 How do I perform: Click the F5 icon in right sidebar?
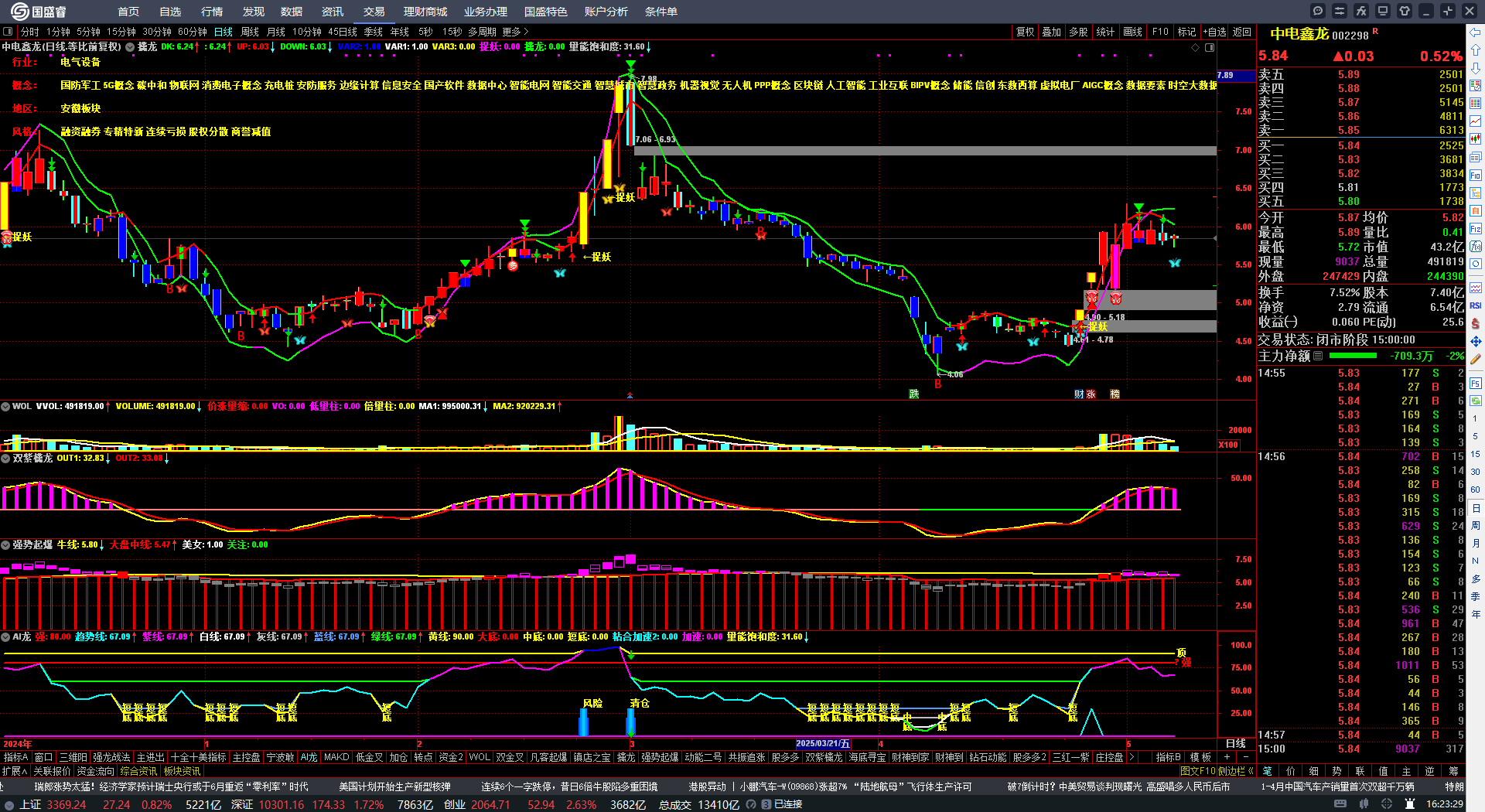point(1476,383)
